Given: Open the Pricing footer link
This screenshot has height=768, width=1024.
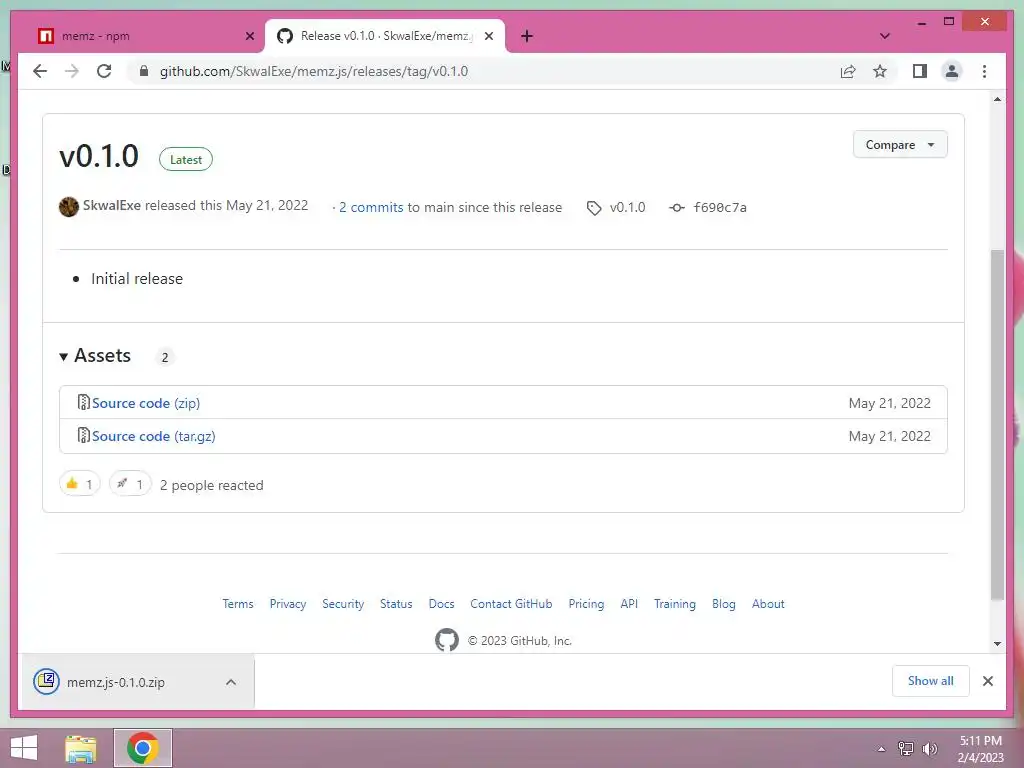Looking at the screenshot, I should pos(586,603).
